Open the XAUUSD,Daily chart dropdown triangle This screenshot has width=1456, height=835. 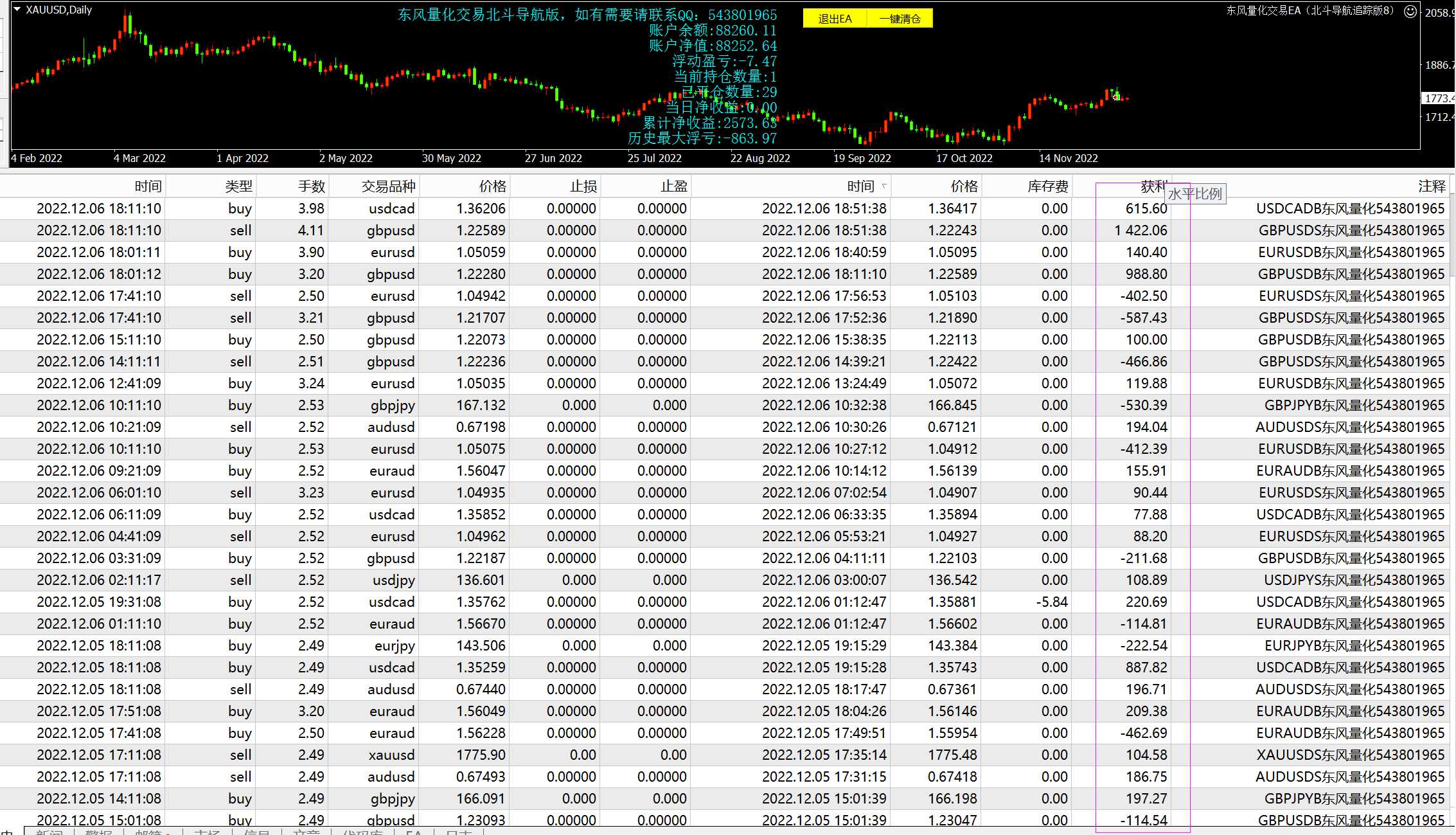pos(17,10)
